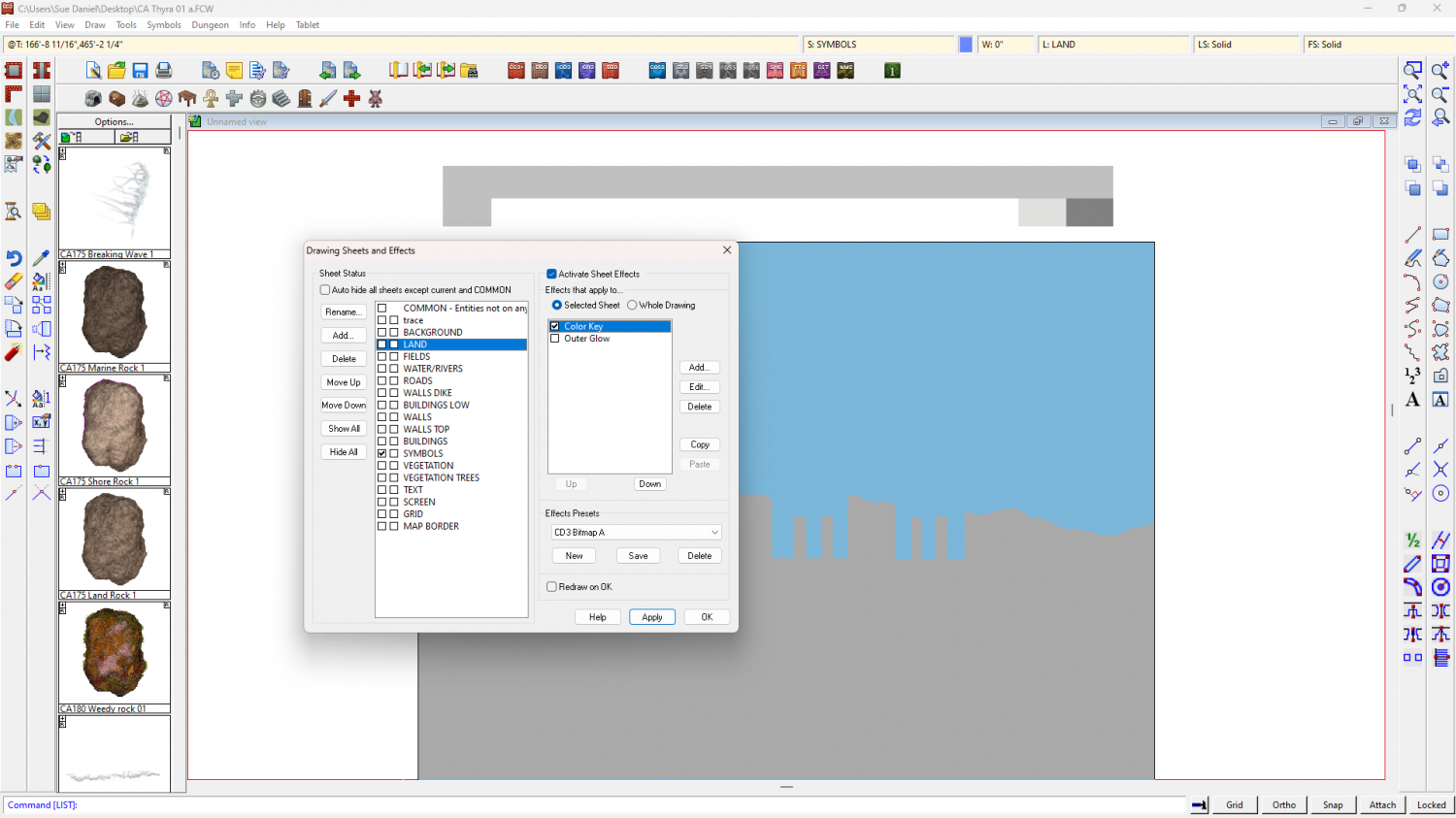Open the File menu

13,25
